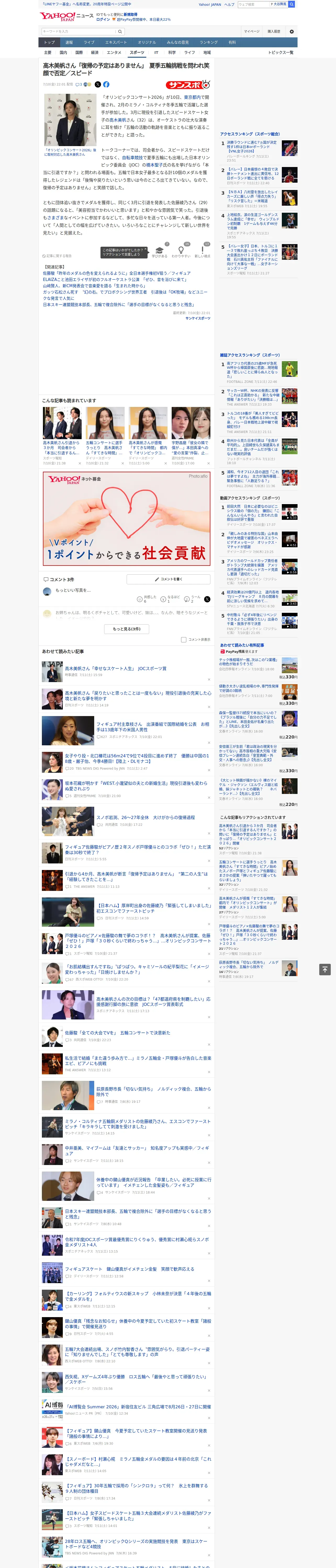
Task: Open the settings gear icon
Action: click(292, 31)
